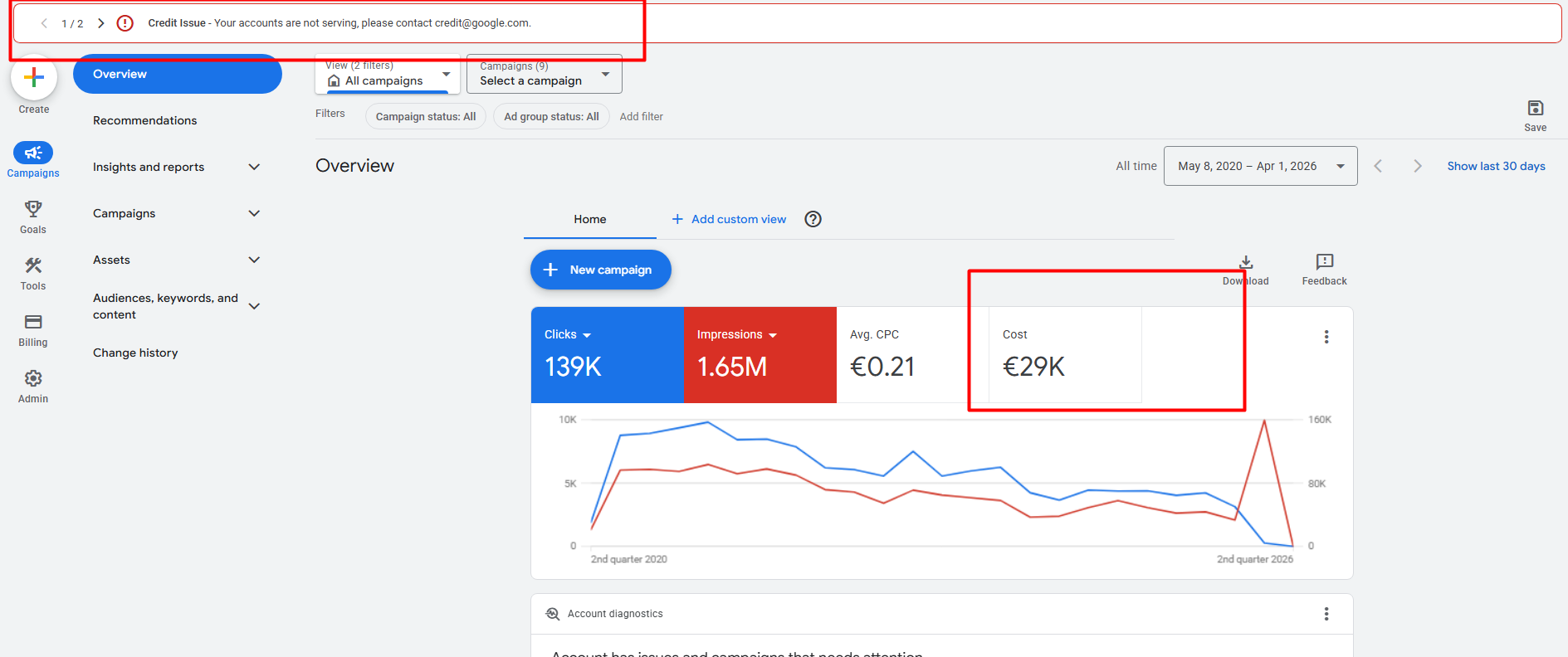Open the Select a campaign dropdown

(545, 74)
